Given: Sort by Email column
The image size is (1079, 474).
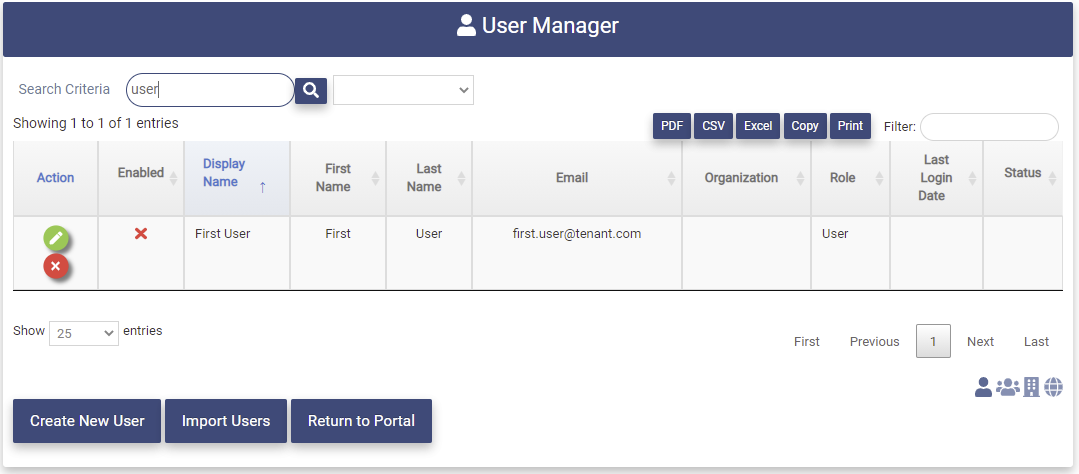Looking at the screenshot, I should 577,177.
